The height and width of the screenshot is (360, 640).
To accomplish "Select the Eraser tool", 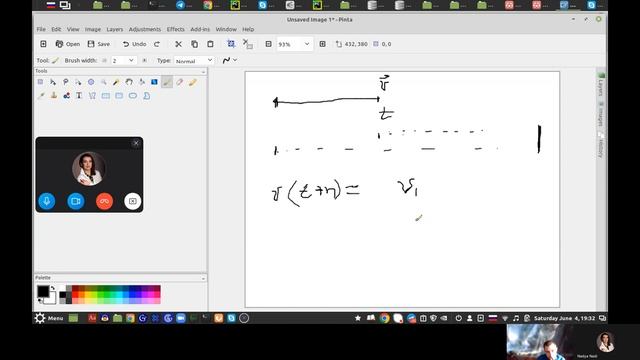I will pos(180,82).
